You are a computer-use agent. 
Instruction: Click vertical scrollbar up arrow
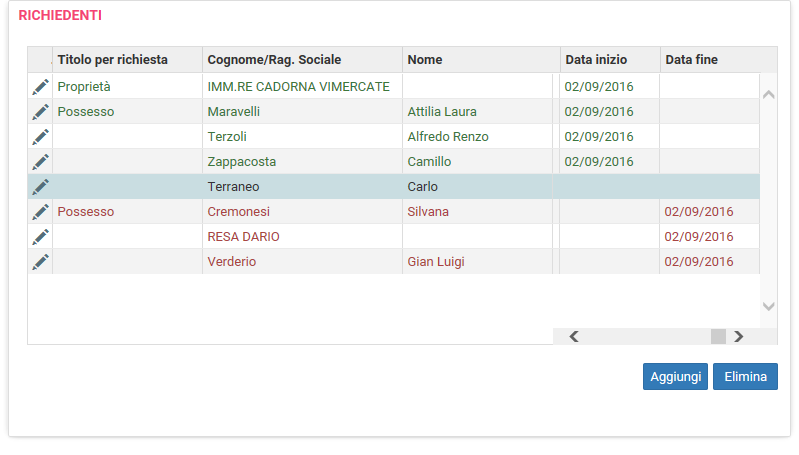(768, 94)
